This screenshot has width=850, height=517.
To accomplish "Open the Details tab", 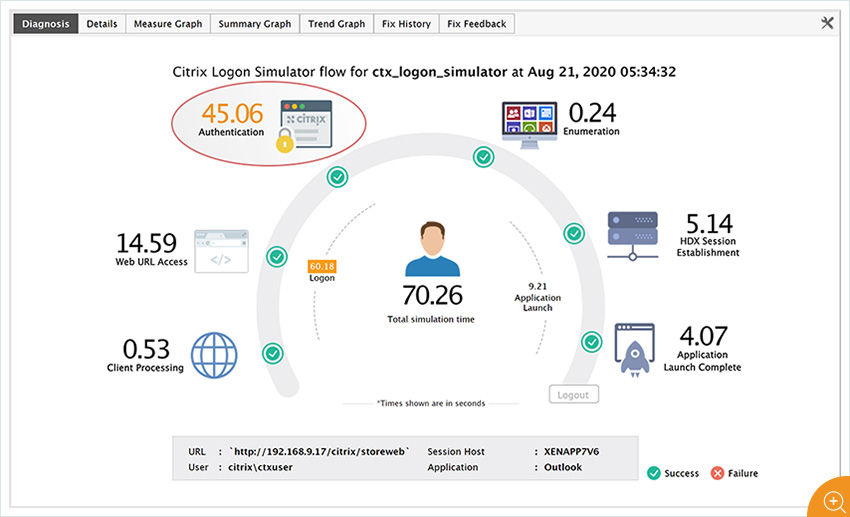I will tap(102, 24).
